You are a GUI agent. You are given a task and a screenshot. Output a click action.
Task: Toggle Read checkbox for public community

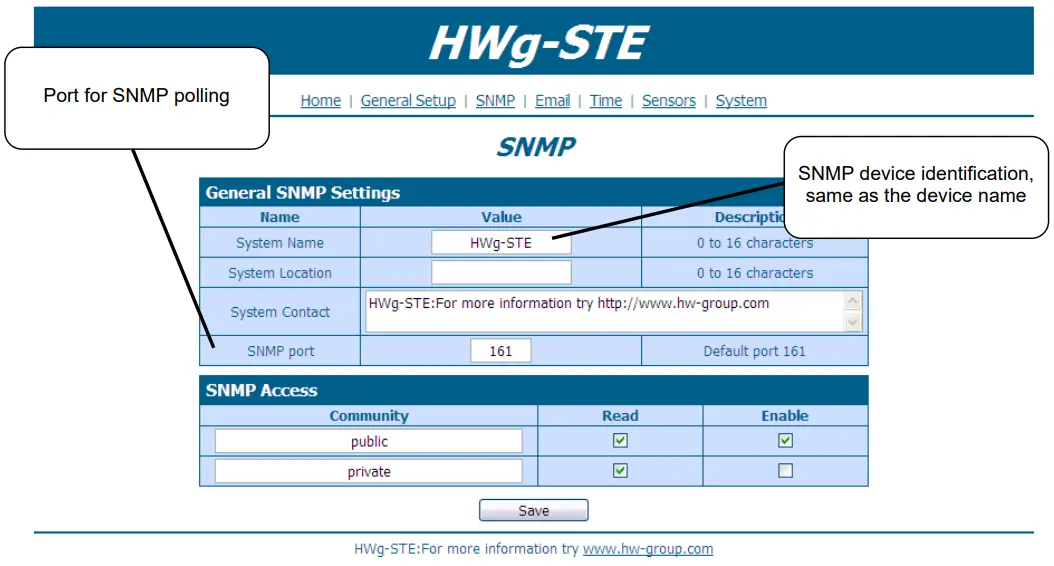(620, 440)
